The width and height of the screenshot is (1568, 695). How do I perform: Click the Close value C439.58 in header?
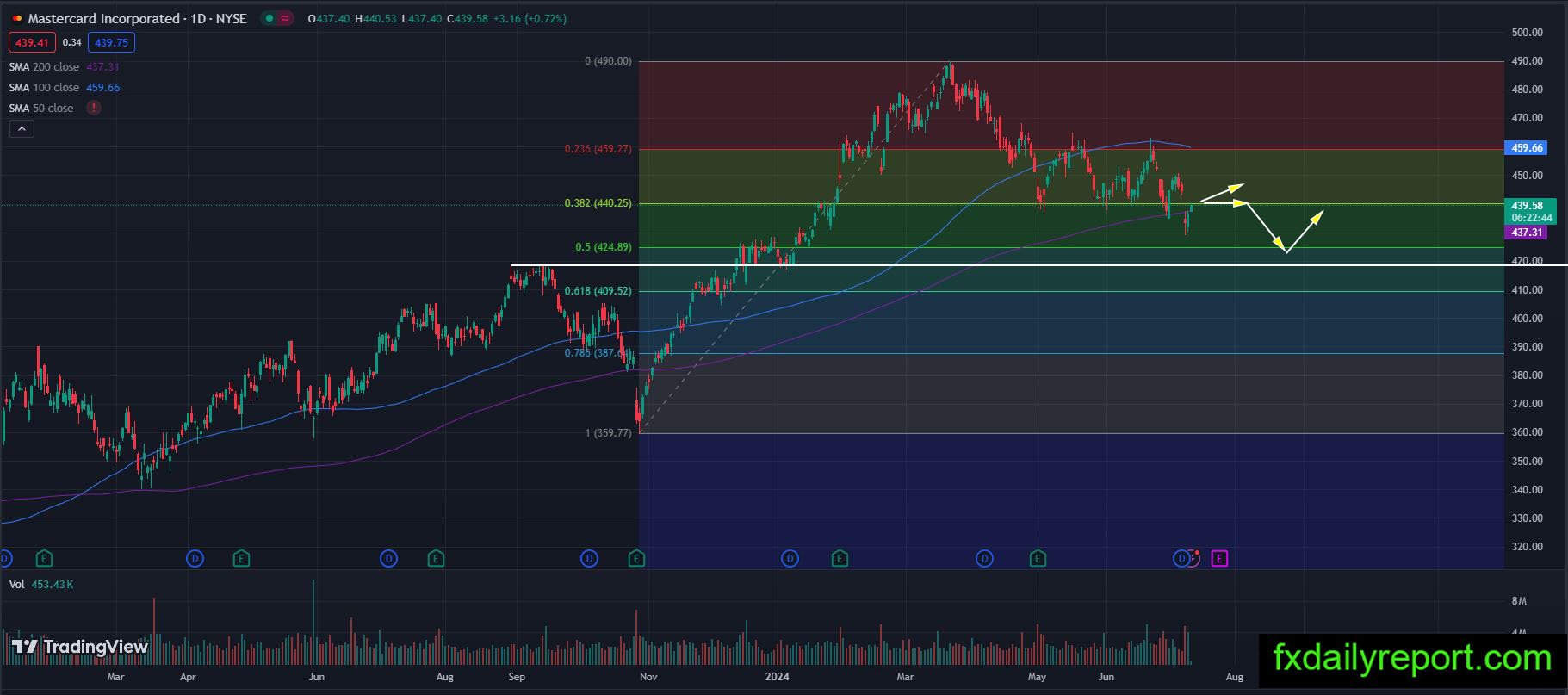[x=468, y=18]
